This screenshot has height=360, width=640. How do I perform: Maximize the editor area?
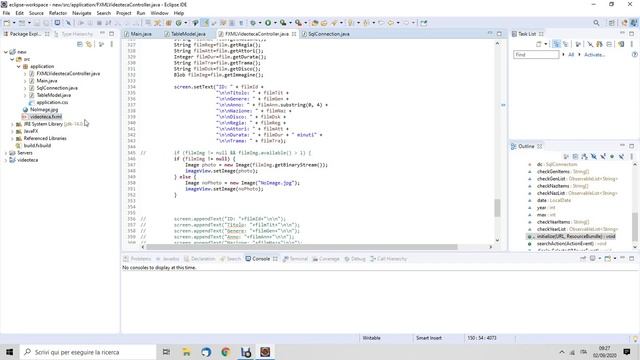499,33
